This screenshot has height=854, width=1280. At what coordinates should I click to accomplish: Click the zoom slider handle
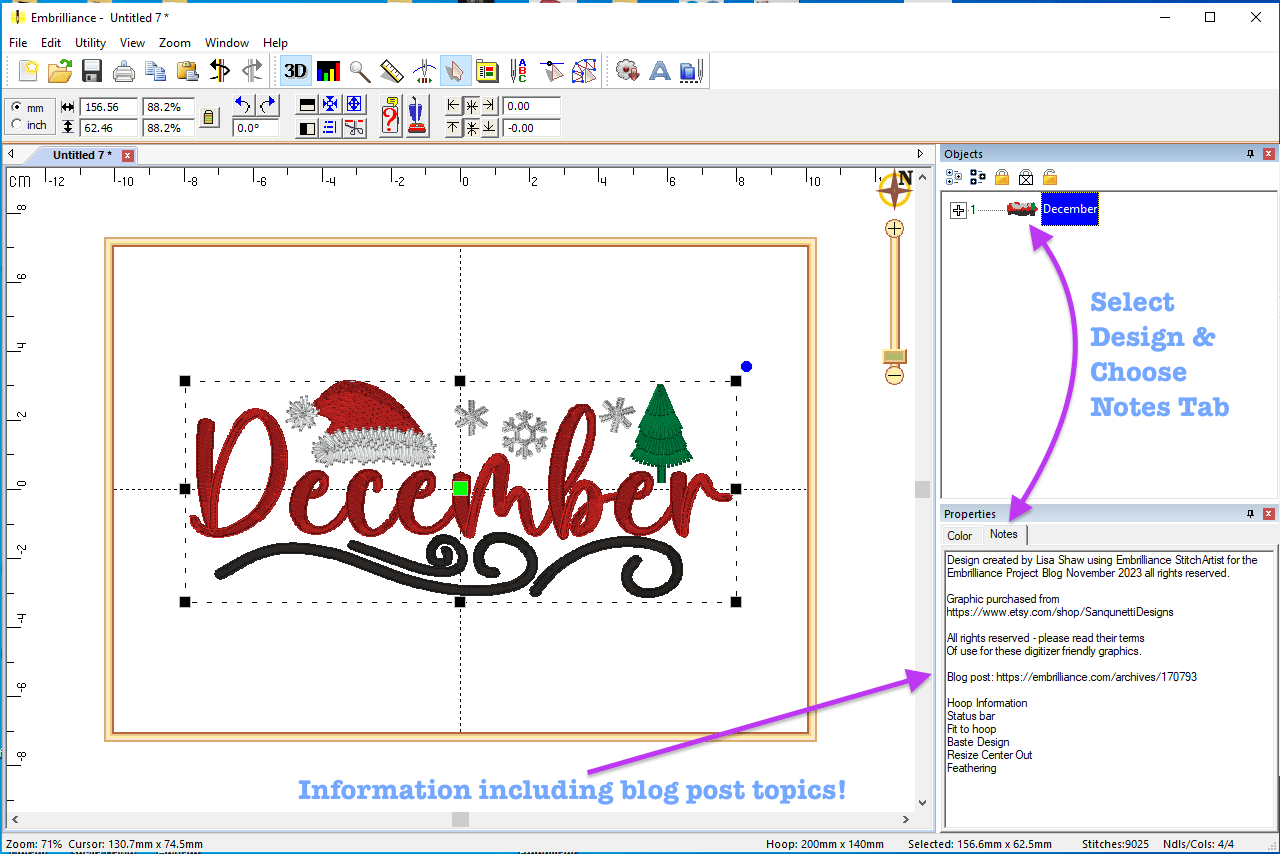(894, 356)
